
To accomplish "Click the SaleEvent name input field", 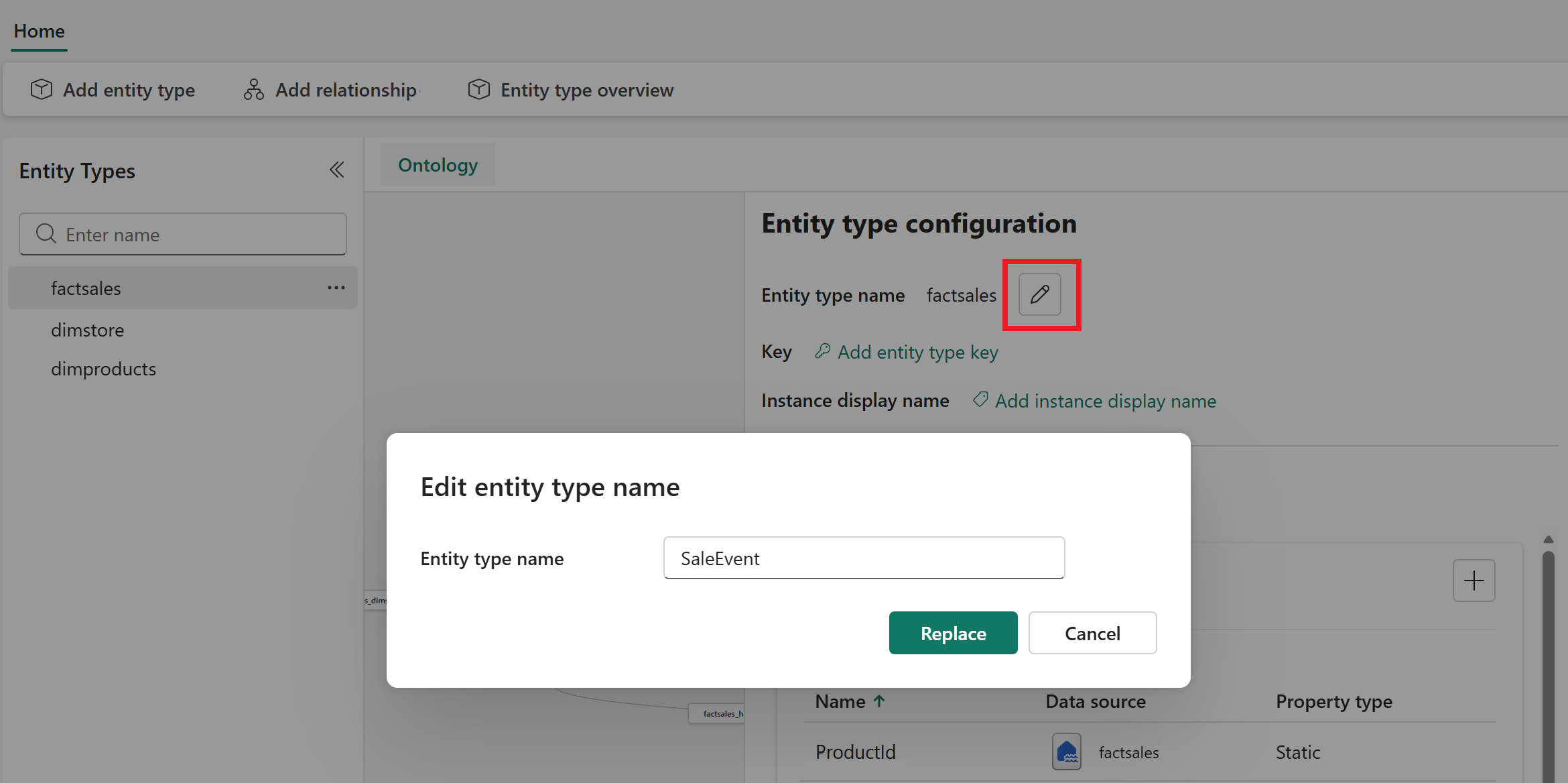I will pyautogui.click(x=863, y=558).
